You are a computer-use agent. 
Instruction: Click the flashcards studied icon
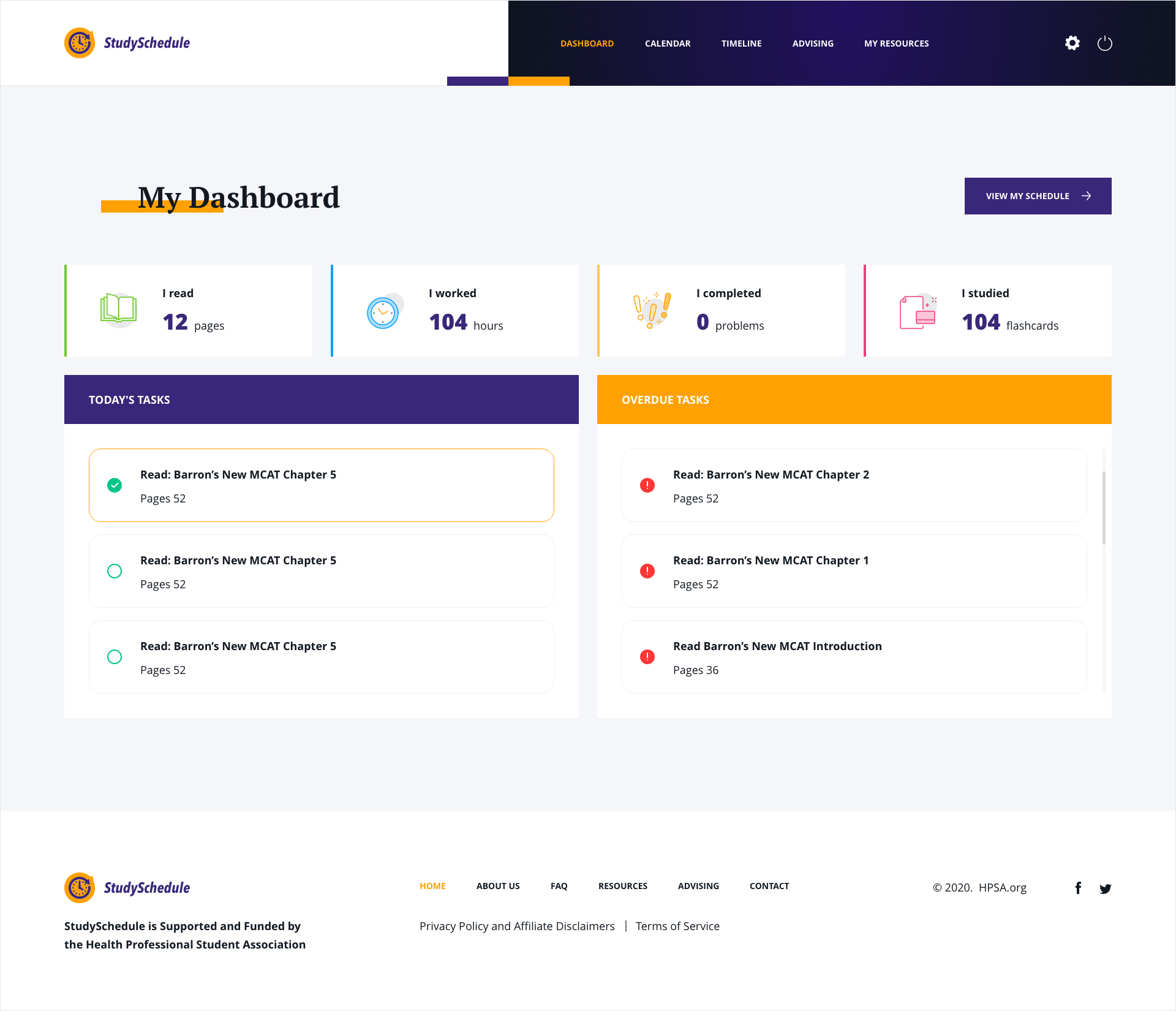pos(917,312)
